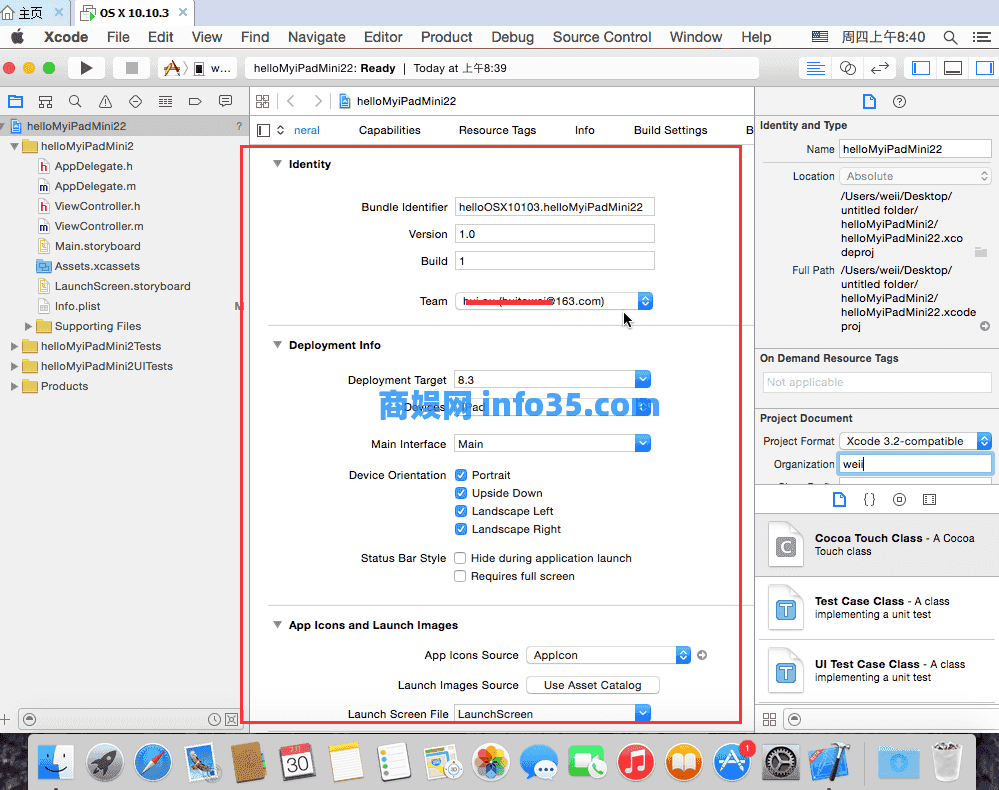Click the Organization text field
This screenshot has height=790, width=999.
point(915,464)
